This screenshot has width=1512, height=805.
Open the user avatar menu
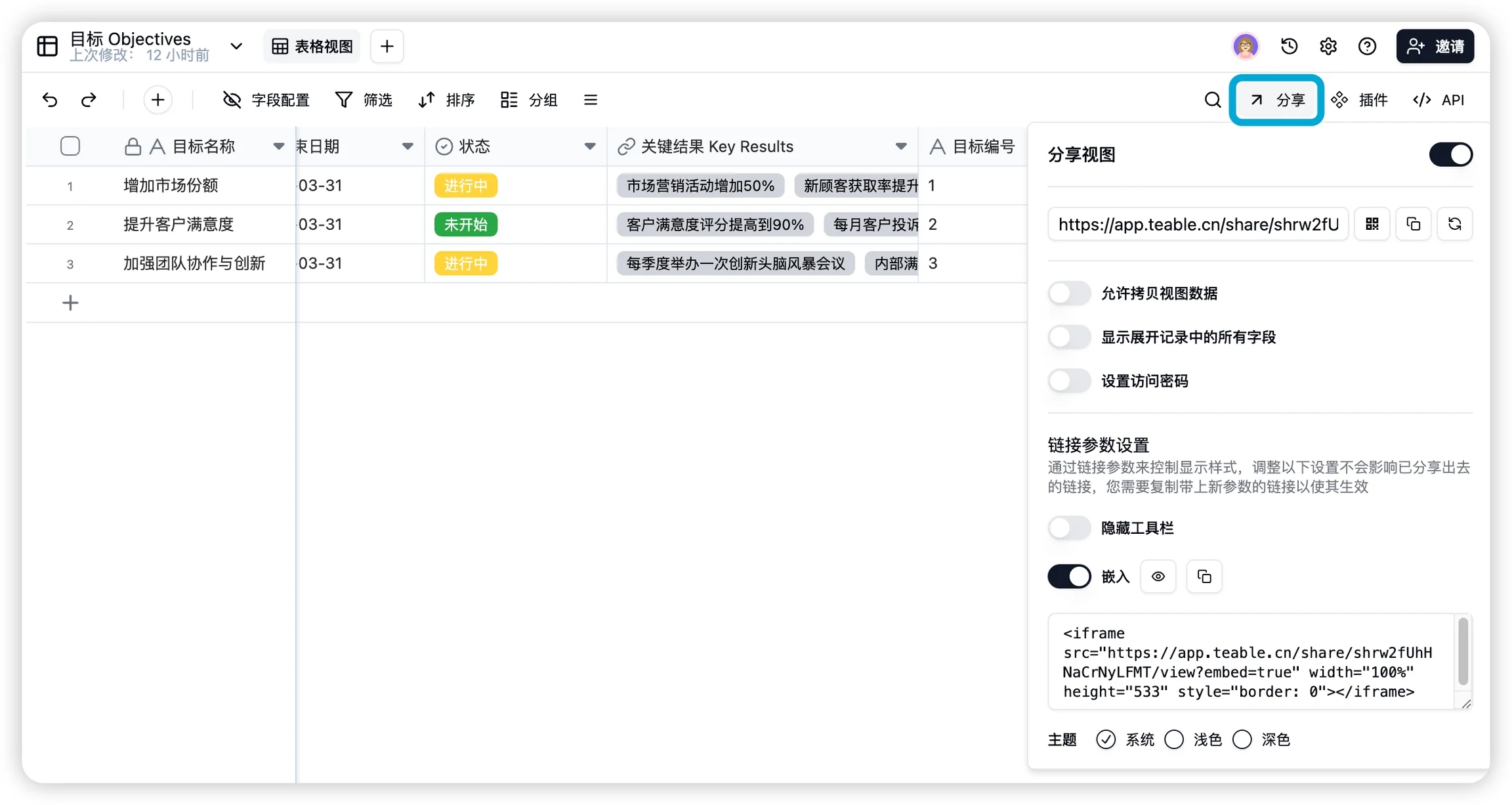click(1246, 46)
